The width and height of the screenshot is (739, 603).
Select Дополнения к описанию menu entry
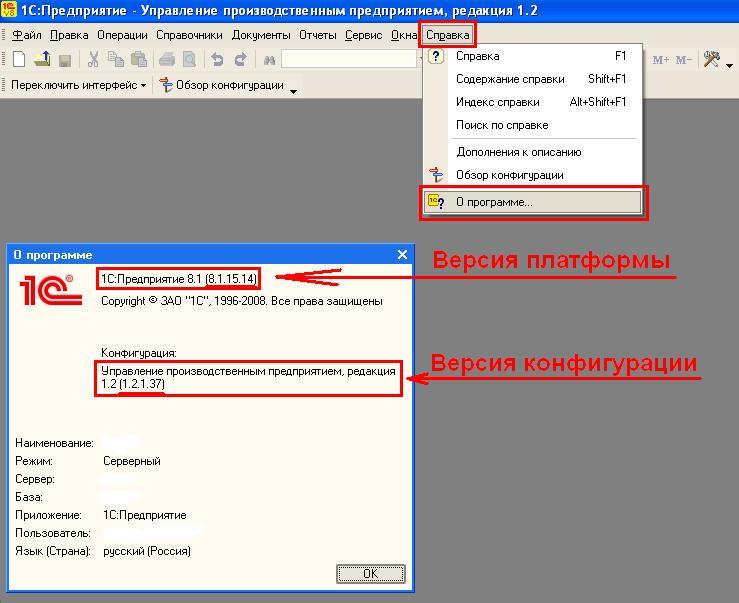tap(533, 152)
